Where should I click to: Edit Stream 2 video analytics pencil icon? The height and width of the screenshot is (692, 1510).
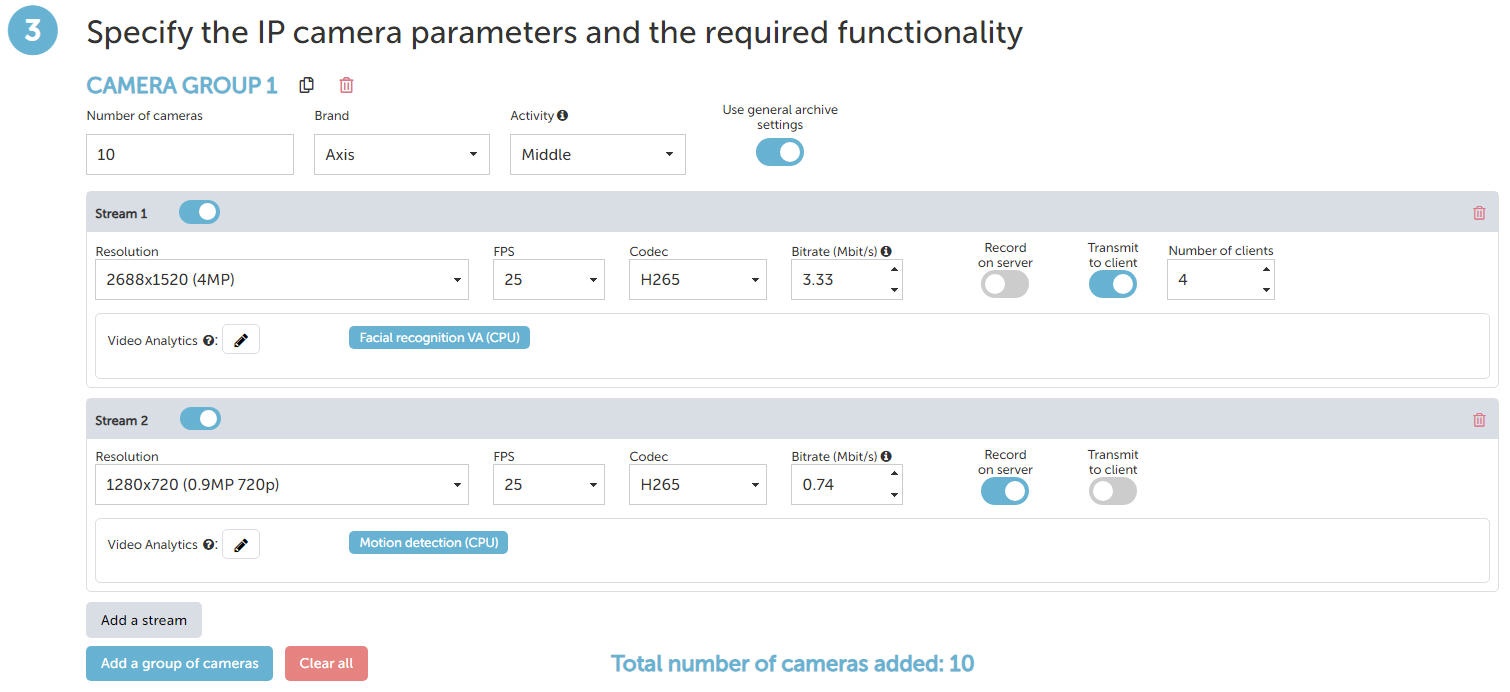(x=240, y=545)
